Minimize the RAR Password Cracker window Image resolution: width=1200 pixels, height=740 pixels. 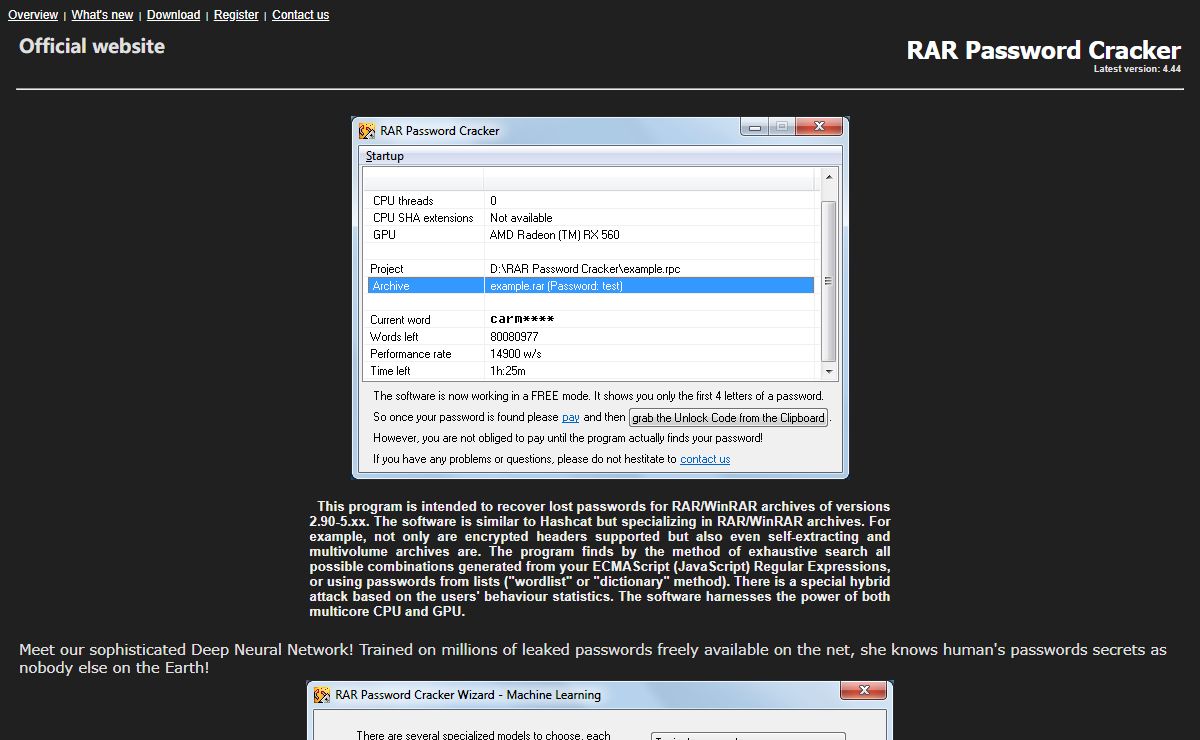755,127
